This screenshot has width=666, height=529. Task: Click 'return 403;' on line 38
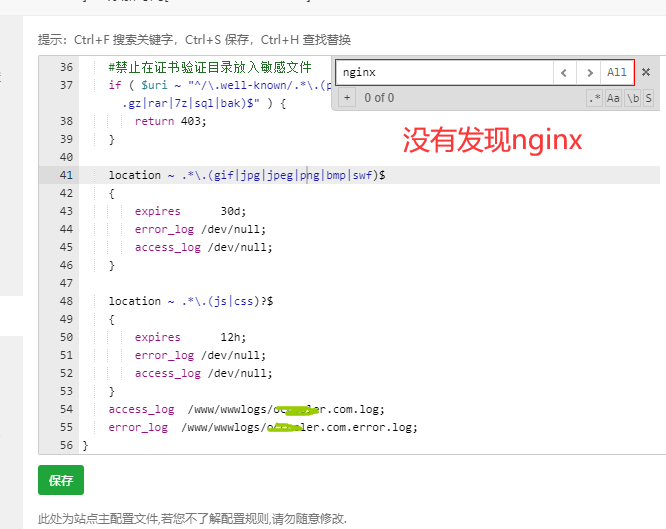pos(170,121)
